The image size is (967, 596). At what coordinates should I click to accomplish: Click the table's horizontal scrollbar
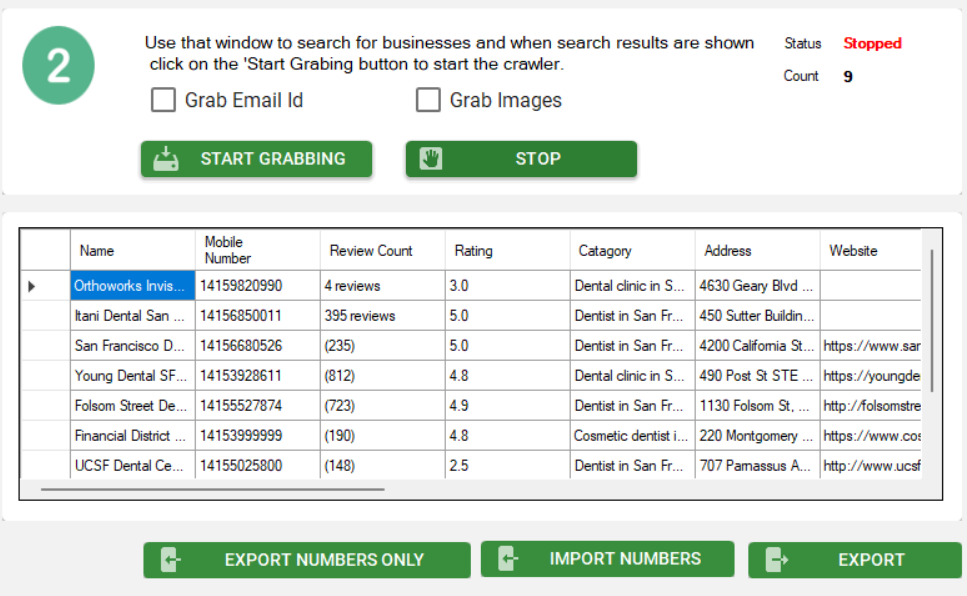213,489
